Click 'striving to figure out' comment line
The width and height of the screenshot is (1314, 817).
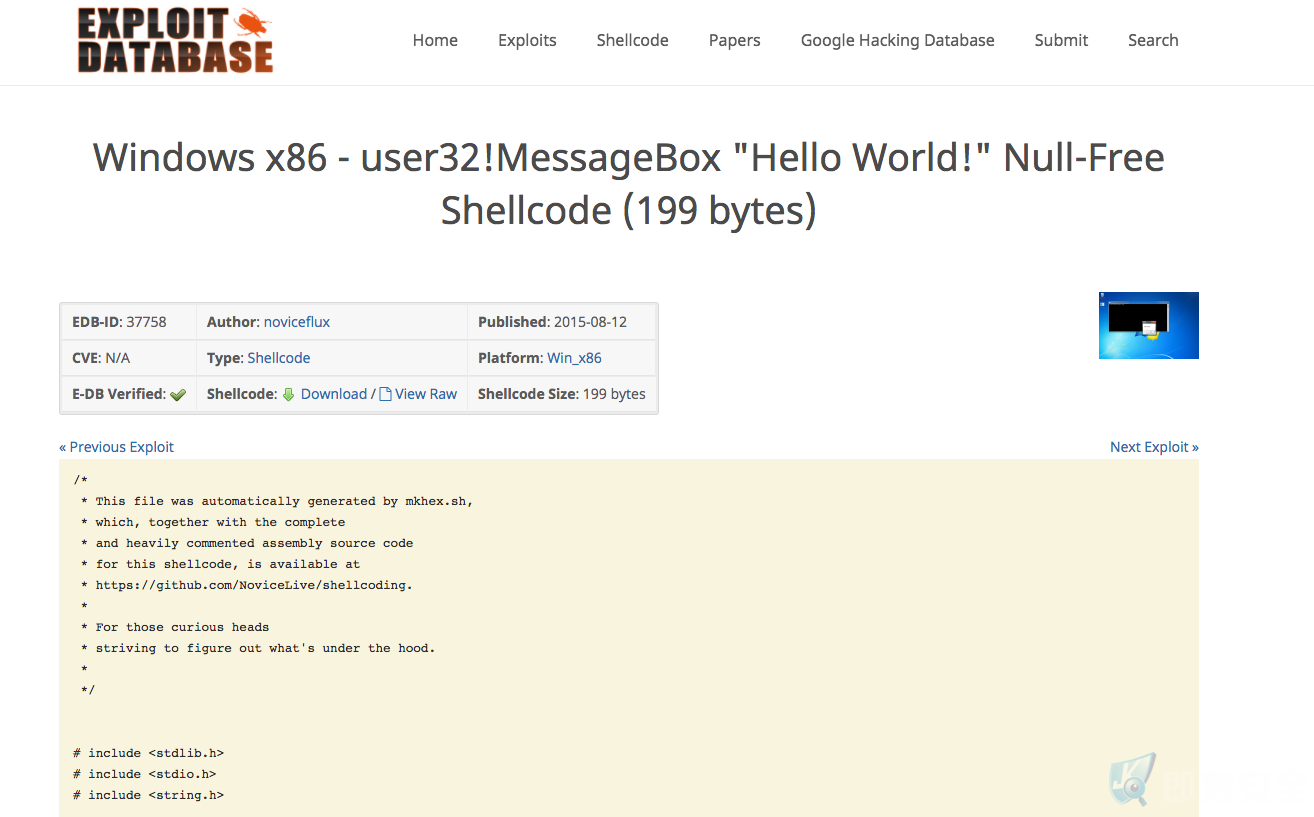pos(258,648)
